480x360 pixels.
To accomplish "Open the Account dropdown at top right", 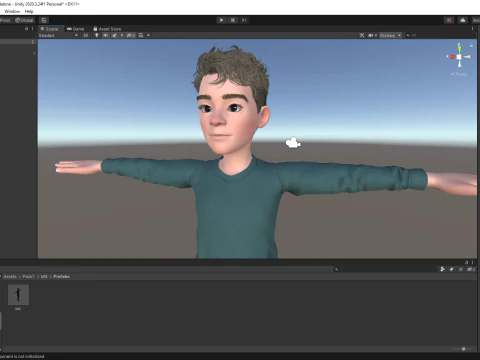I will tap(476, 20).
